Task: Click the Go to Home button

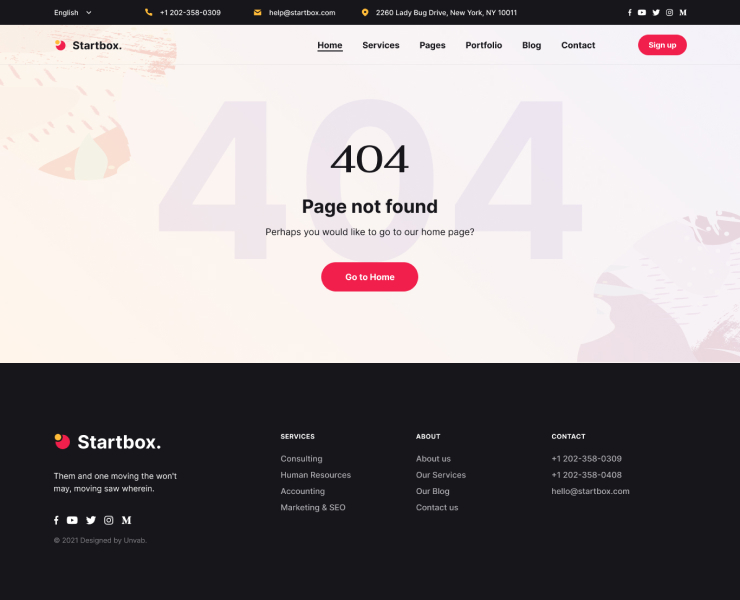Action: coord(370,277)
